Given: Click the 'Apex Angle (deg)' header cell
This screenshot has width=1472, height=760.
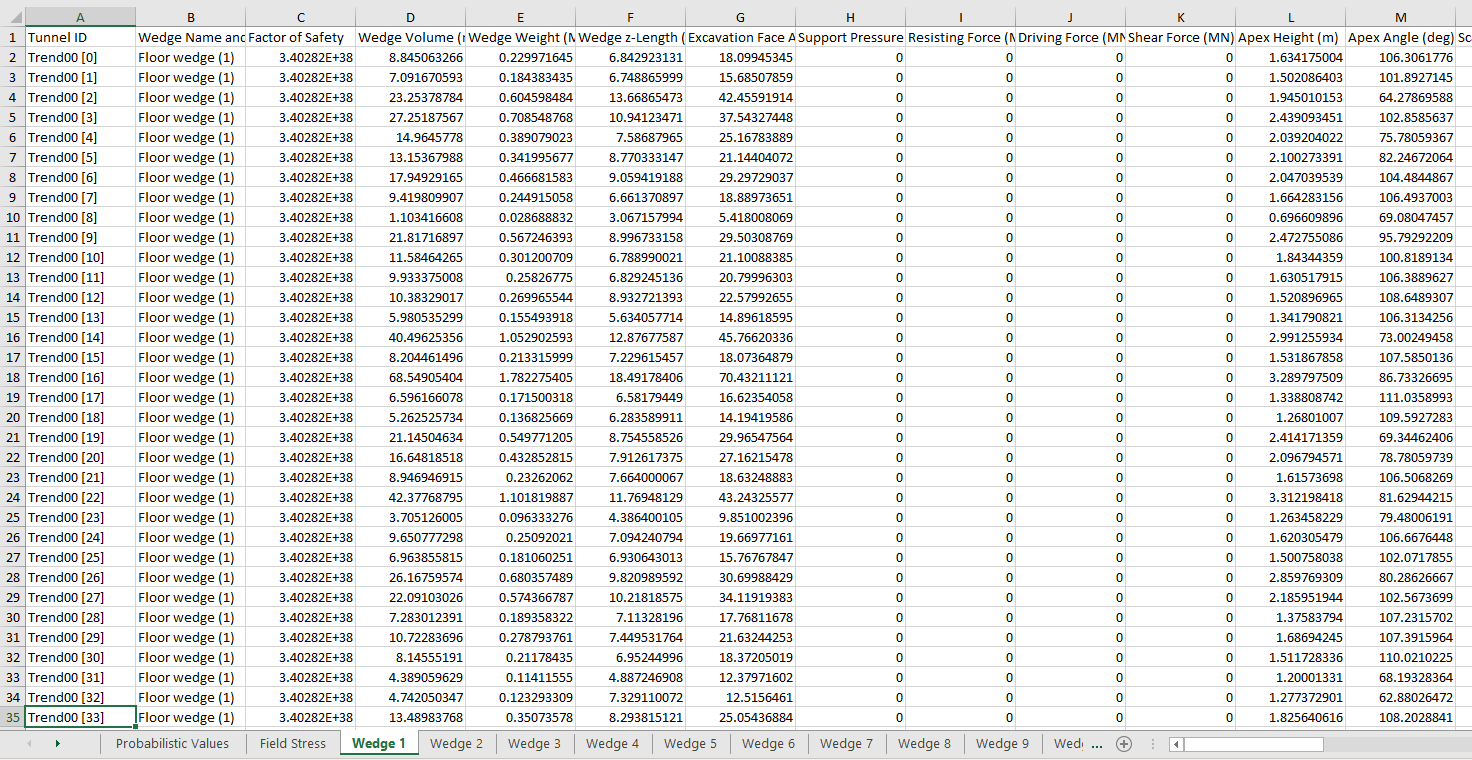Looking at the screenshot, I should pos(1400,37).
